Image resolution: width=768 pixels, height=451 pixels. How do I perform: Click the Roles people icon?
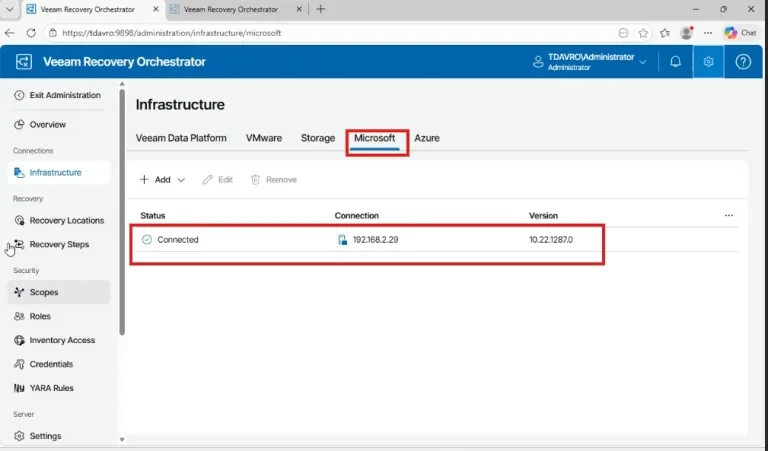pos(19,316)
